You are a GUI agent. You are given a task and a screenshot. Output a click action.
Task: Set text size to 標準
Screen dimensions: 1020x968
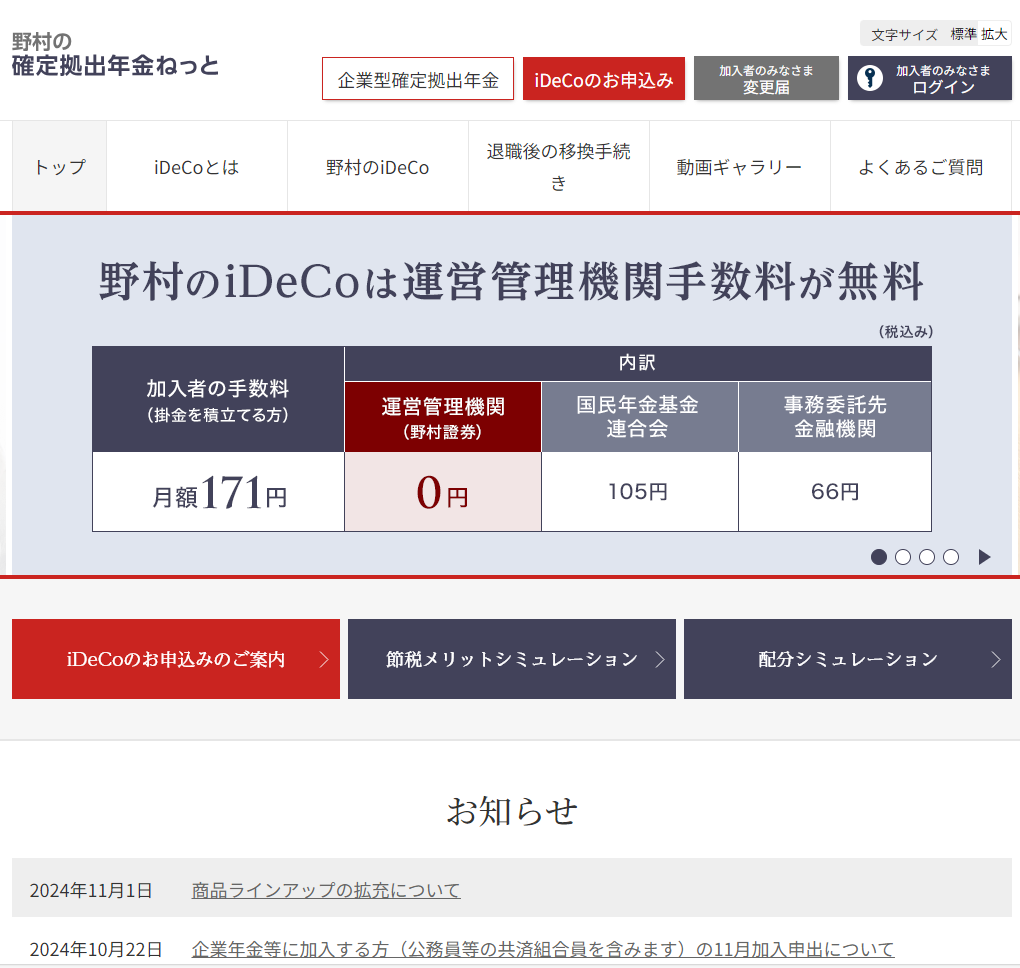[963, 34]
